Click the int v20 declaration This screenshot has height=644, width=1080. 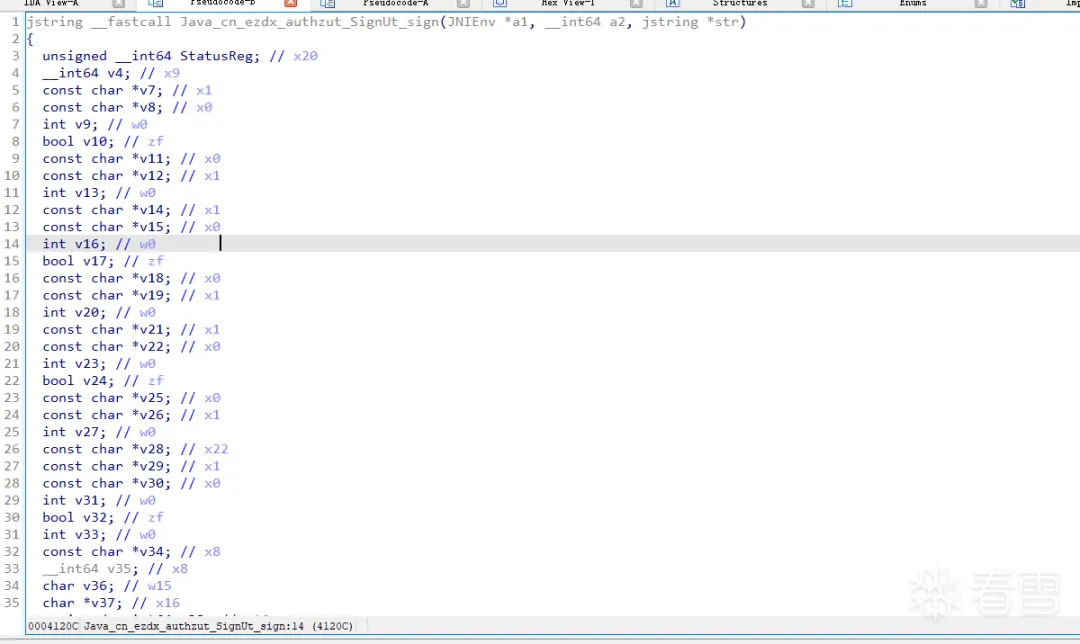pos(74,313)
